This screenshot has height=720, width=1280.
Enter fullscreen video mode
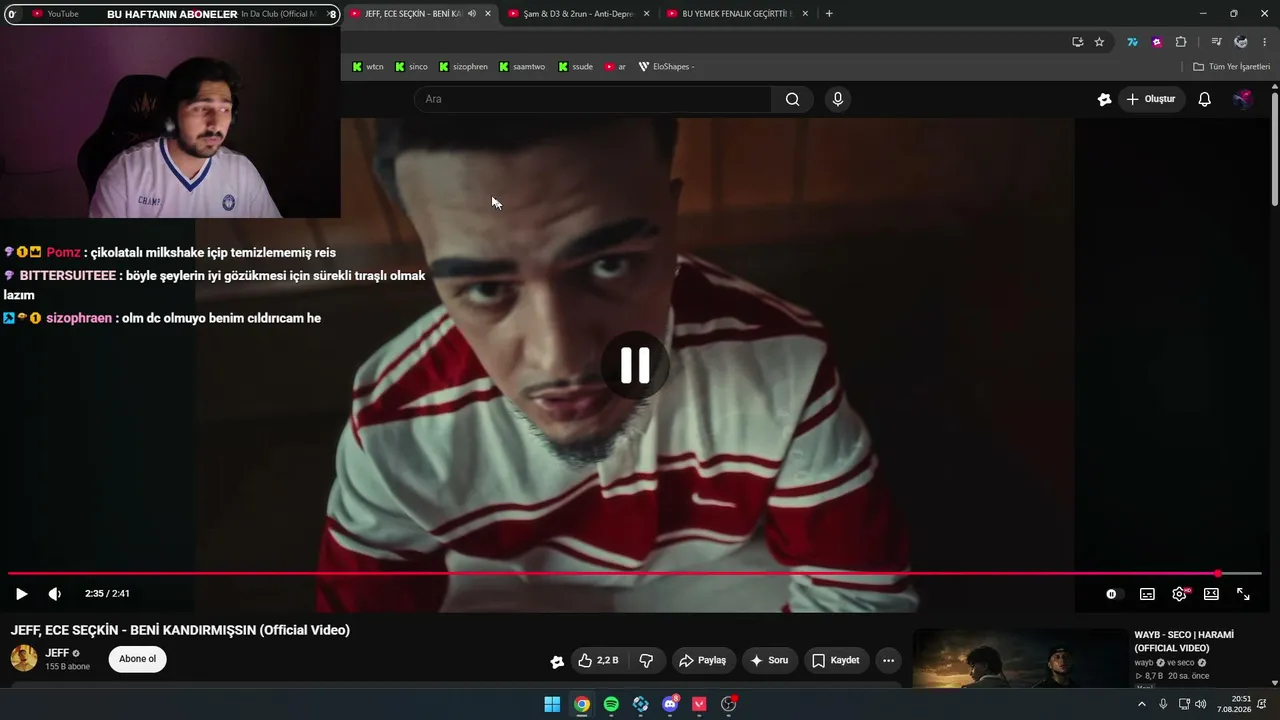(1243, 594)
